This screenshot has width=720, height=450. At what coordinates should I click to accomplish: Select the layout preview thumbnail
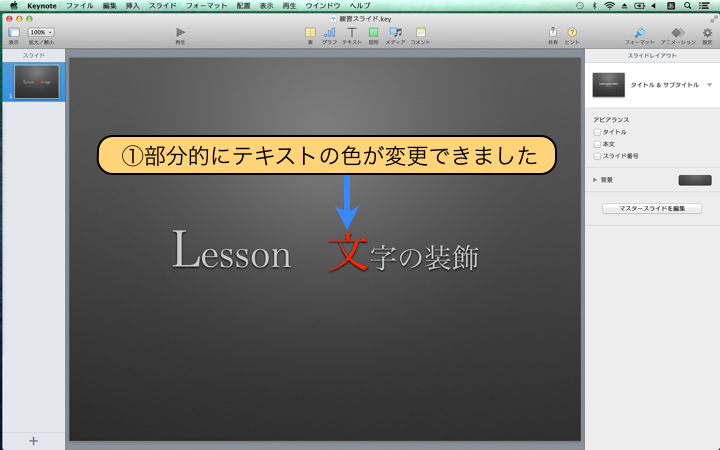click(608, 85)
